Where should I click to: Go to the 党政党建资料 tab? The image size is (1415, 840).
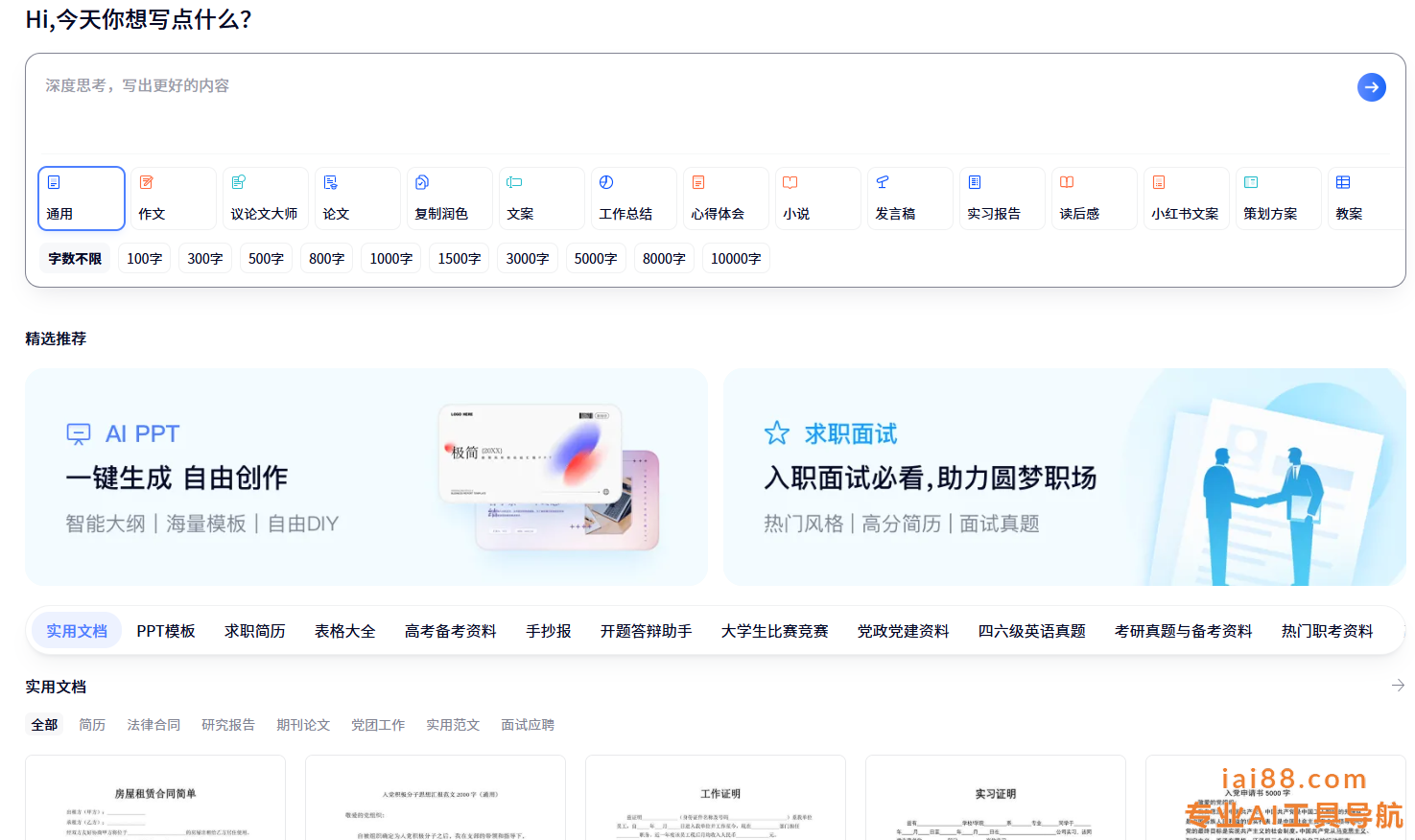pos(904,631)
